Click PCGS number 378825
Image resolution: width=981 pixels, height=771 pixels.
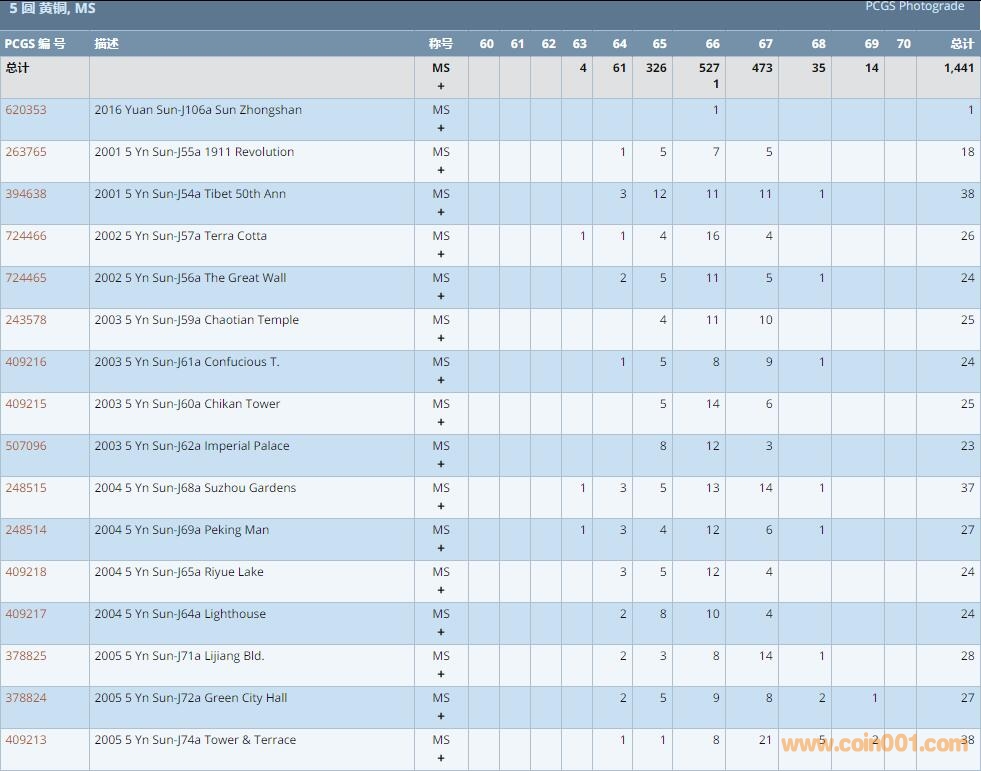point(26,656)
